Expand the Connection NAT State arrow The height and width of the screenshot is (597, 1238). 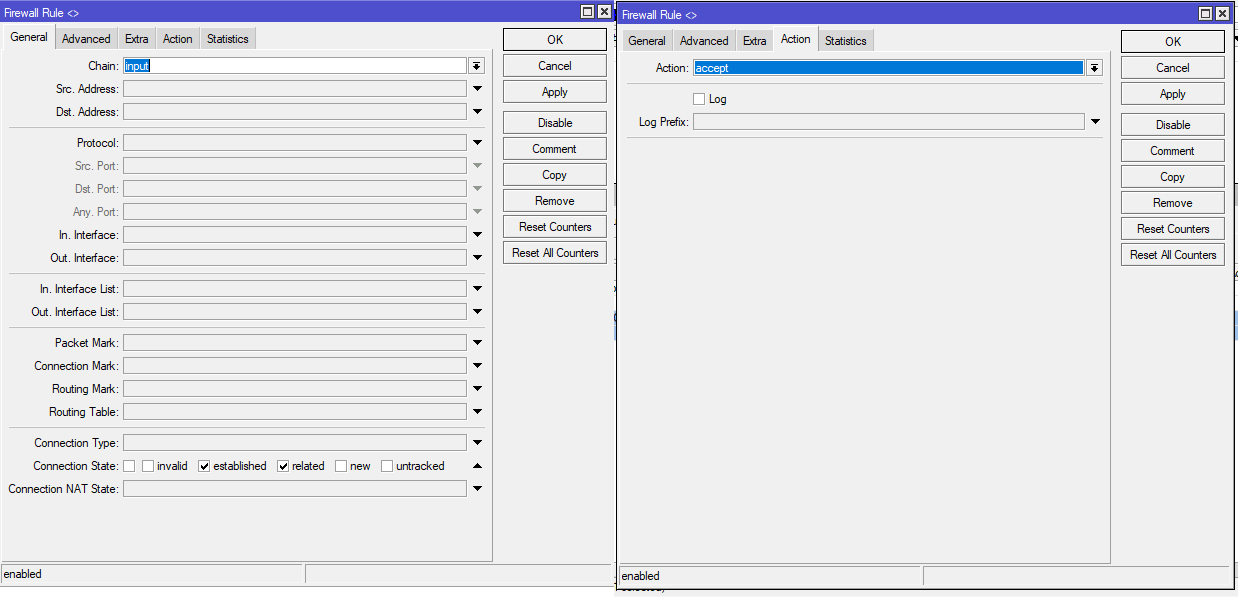pos(477,489)
